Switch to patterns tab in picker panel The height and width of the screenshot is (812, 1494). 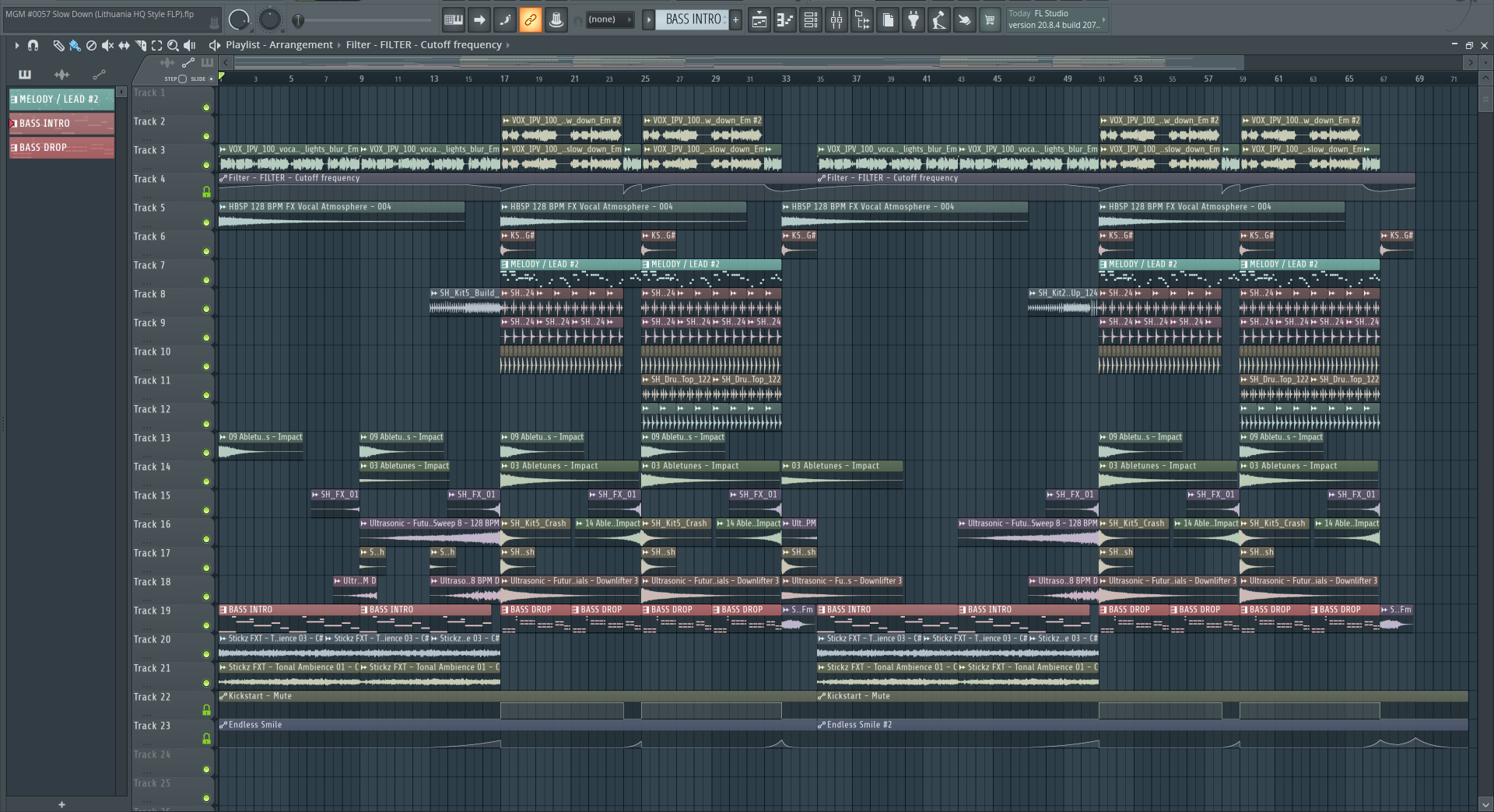[25, 75]
